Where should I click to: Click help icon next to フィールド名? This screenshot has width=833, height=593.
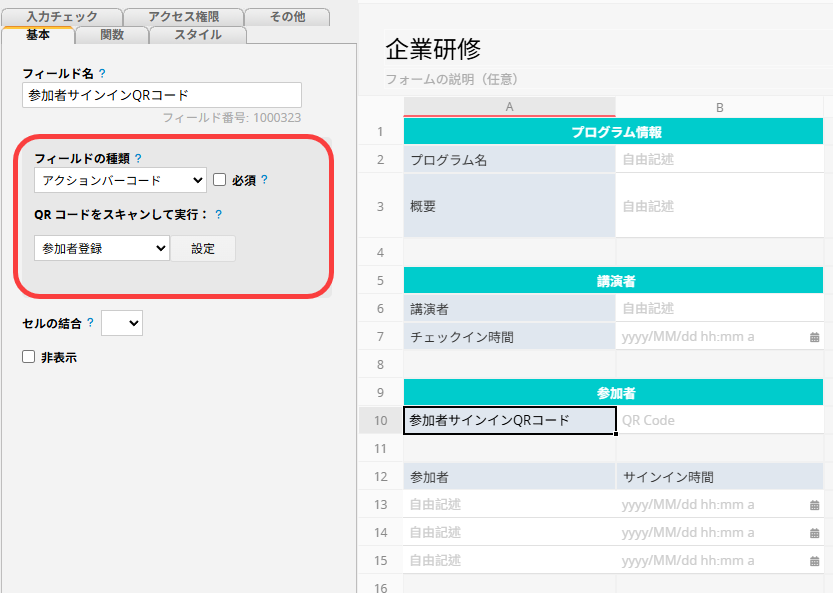pyautogui.click(x=103, y=74)
